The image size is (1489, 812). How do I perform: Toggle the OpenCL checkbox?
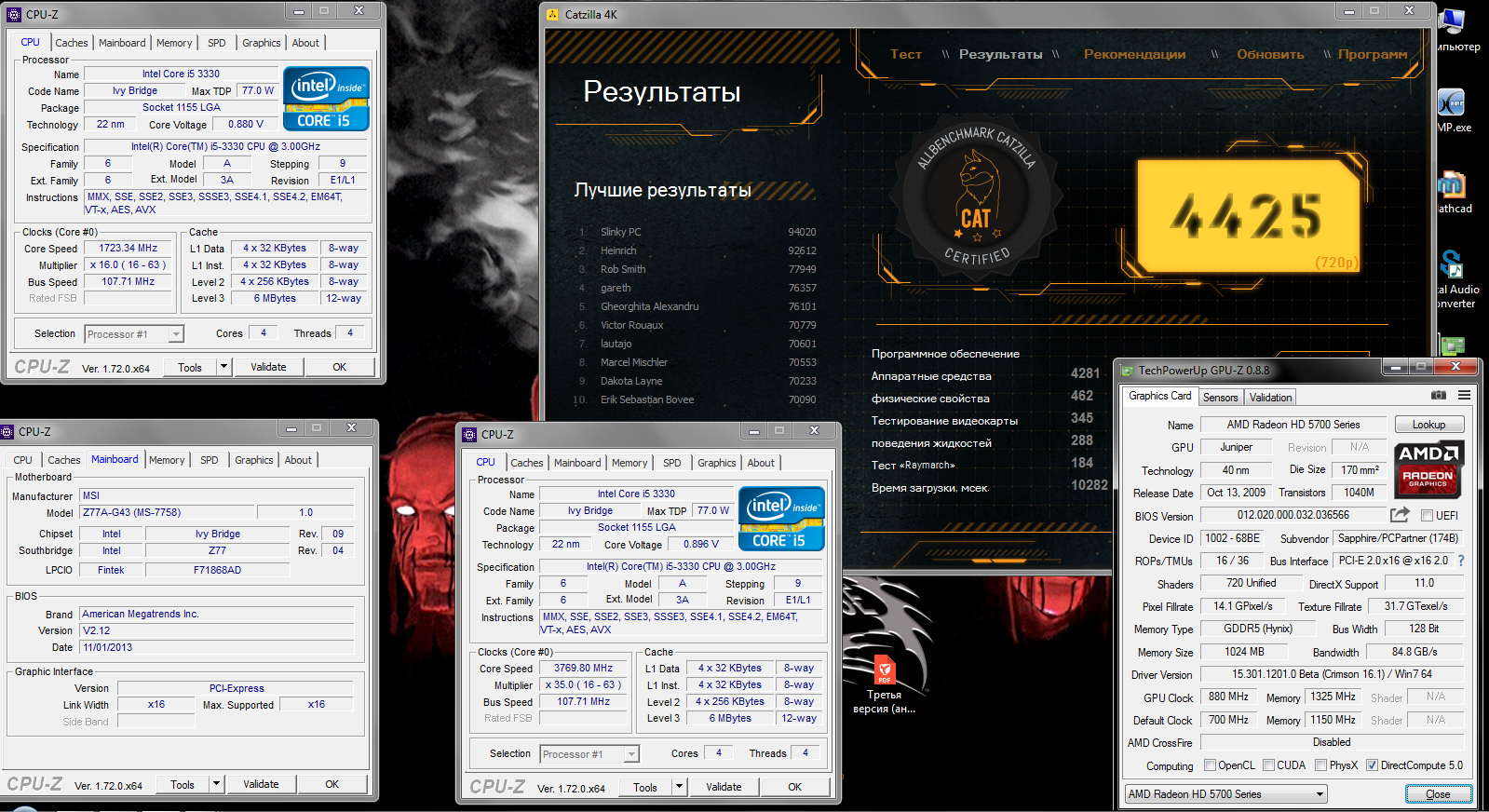pyautogui.click(x=1210, y=765)
